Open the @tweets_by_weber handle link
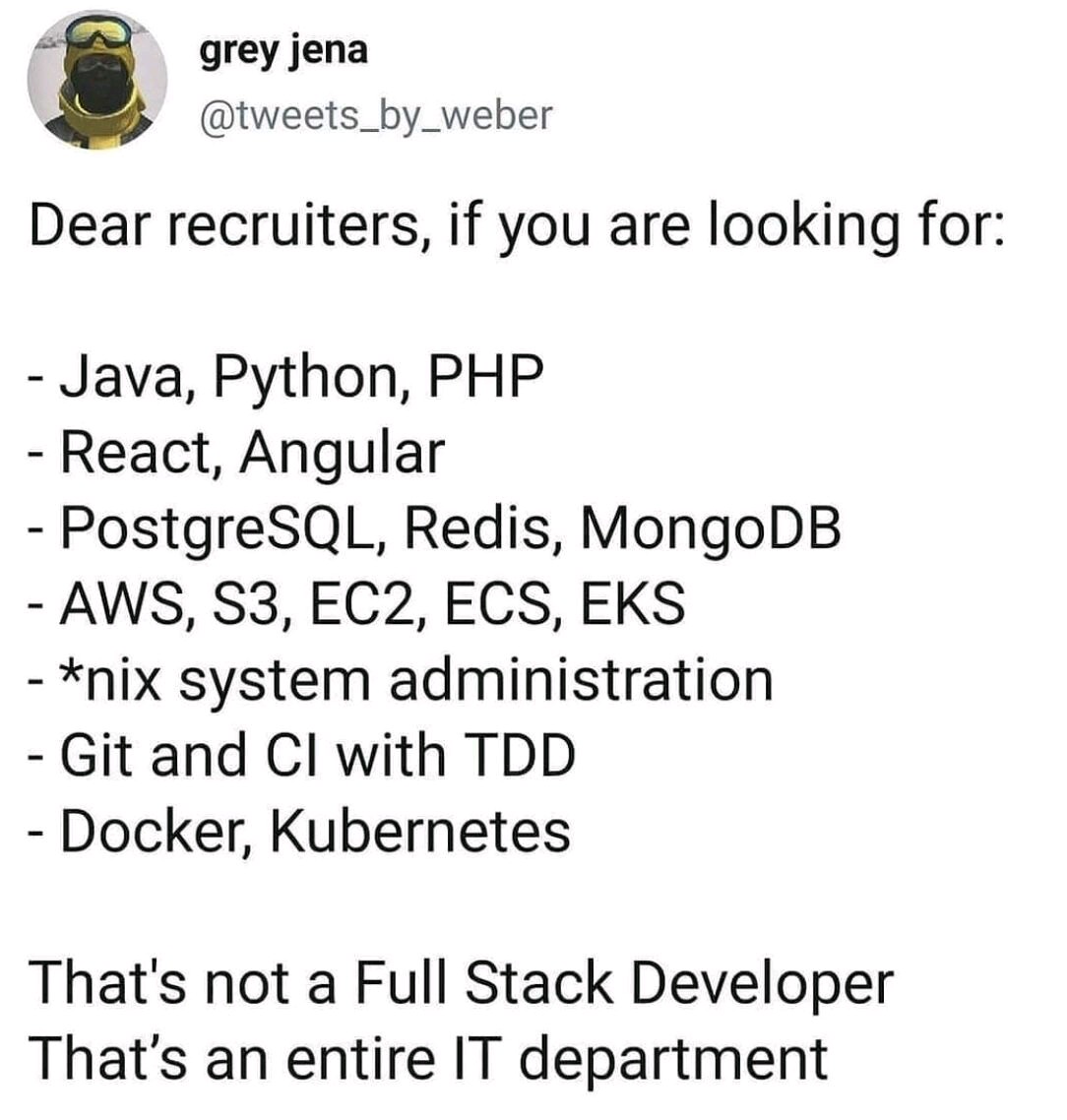1067x1120 pixels. [x=376, y=115]
